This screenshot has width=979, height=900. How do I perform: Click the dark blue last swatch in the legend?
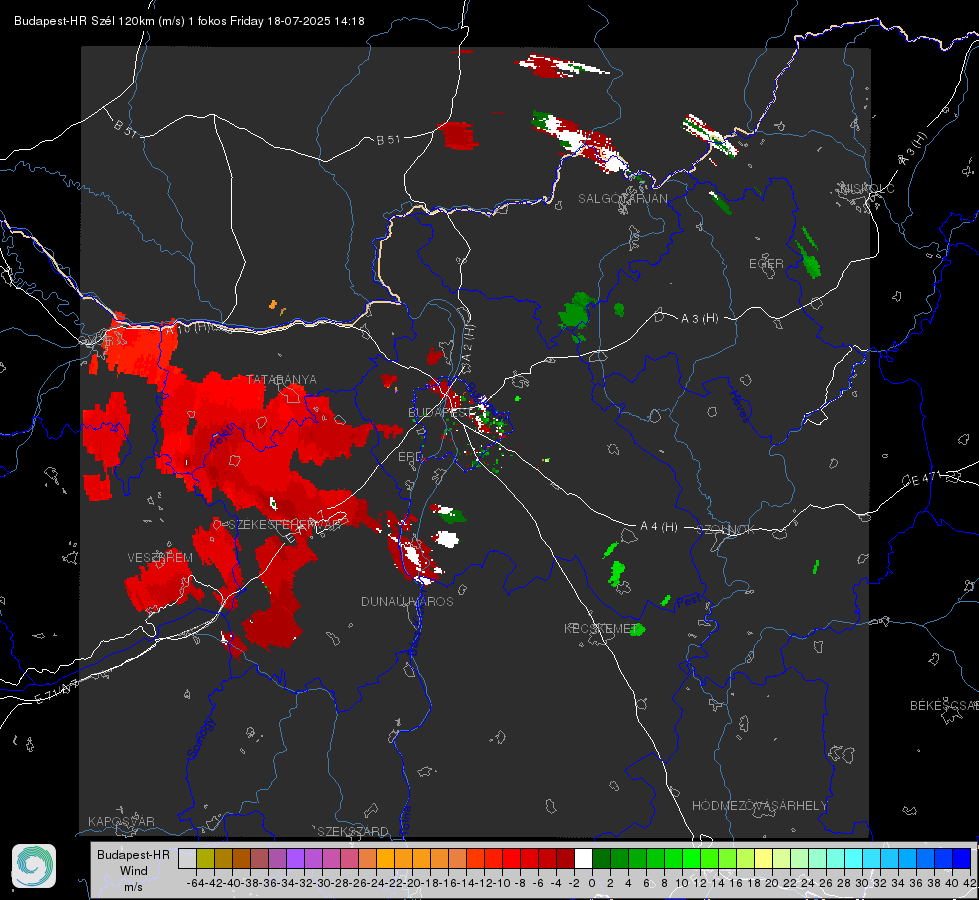click(962, 859)
